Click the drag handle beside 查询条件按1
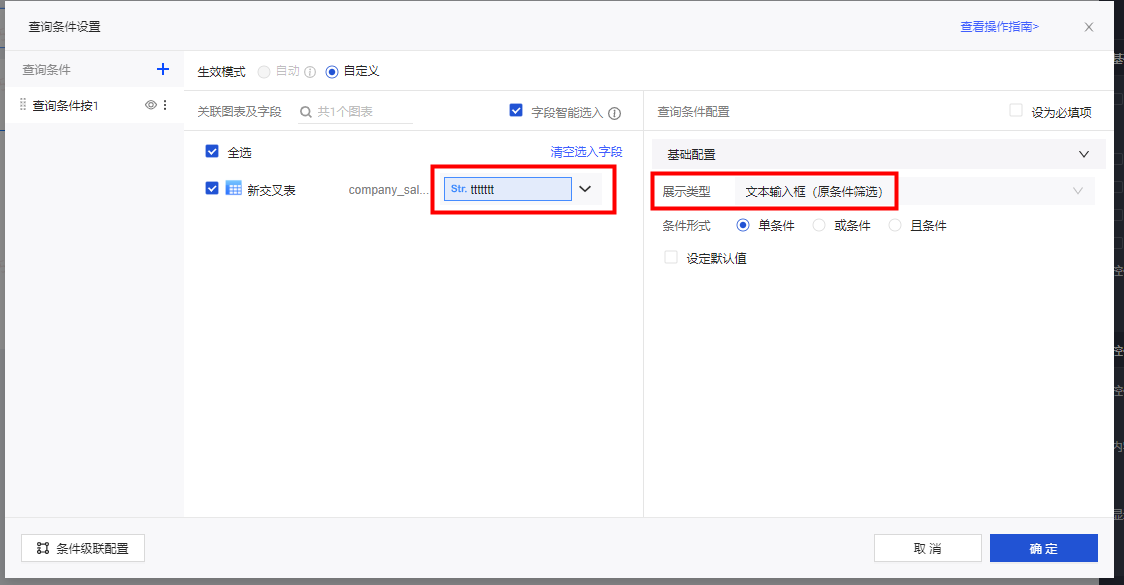The width and height of the screenshot is (1124, 585). [23, 105]
